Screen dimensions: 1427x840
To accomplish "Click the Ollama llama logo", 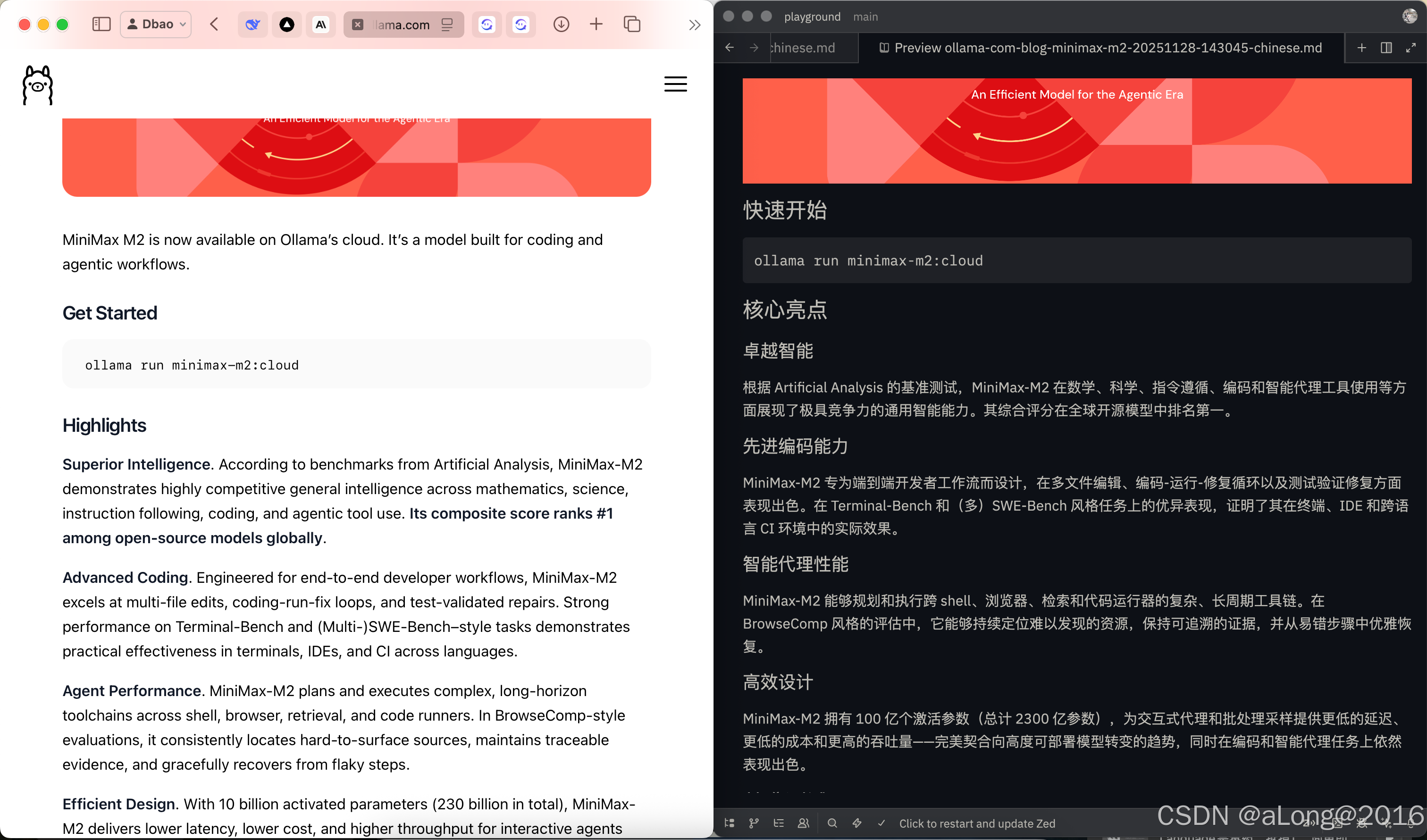I will 37,85.
